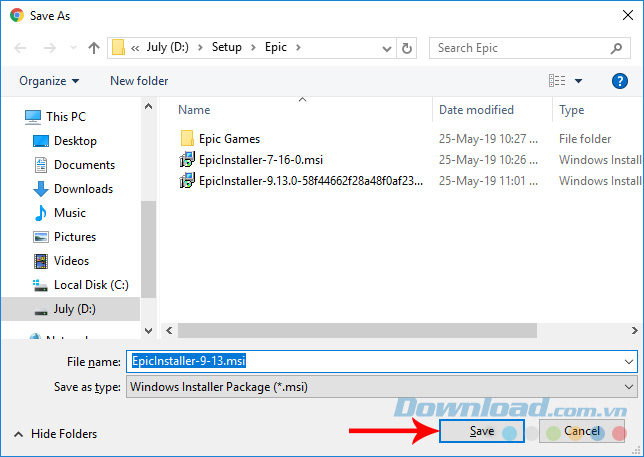Change the view layout icon
Viewport: 644px width, 457px height.
tap(557, 80)
